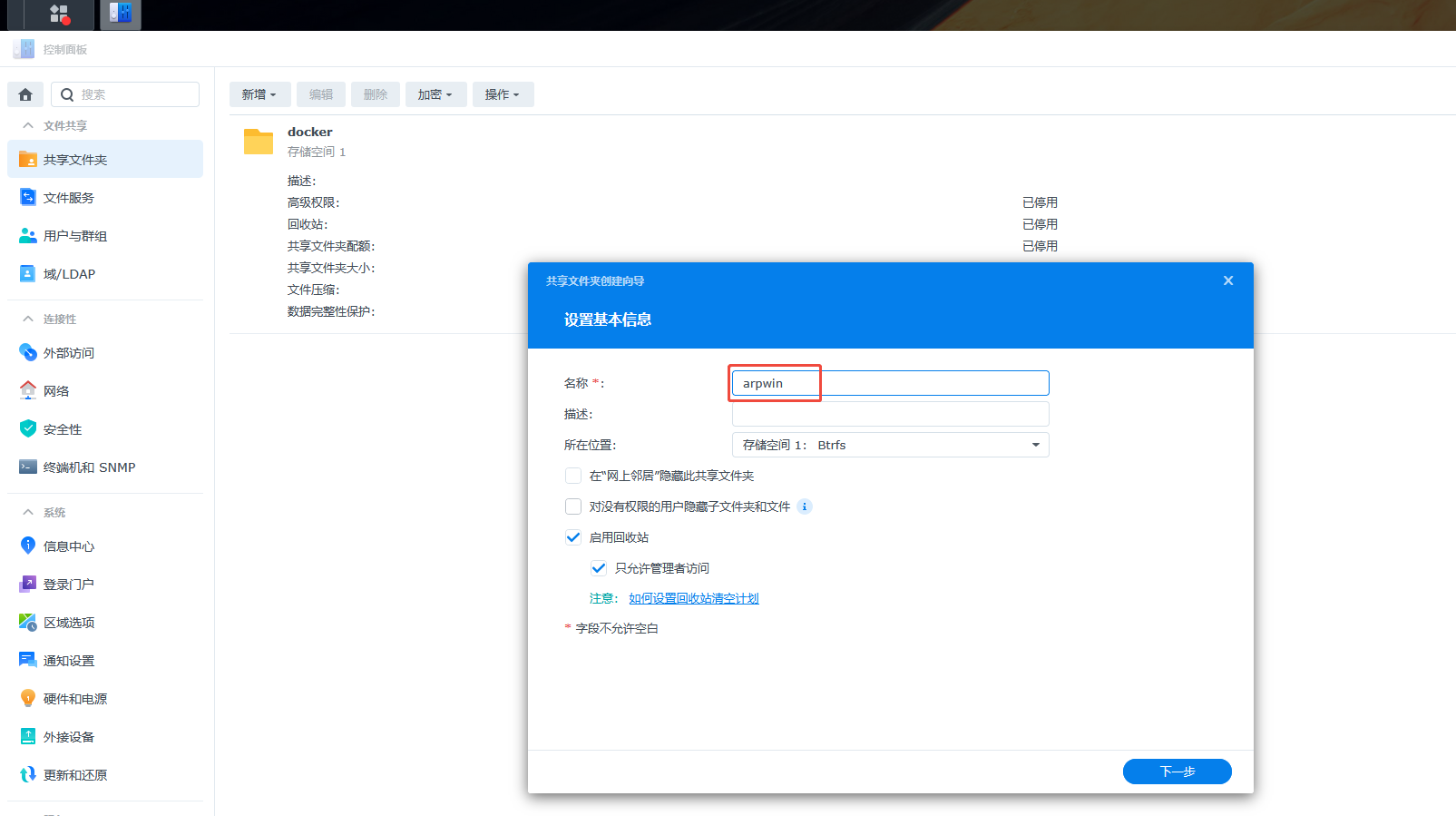Image resolution: width=1456 pixels, height=816 pixels.
Task: Click the home icon in the control panel
Action: [x=25, y=94]
